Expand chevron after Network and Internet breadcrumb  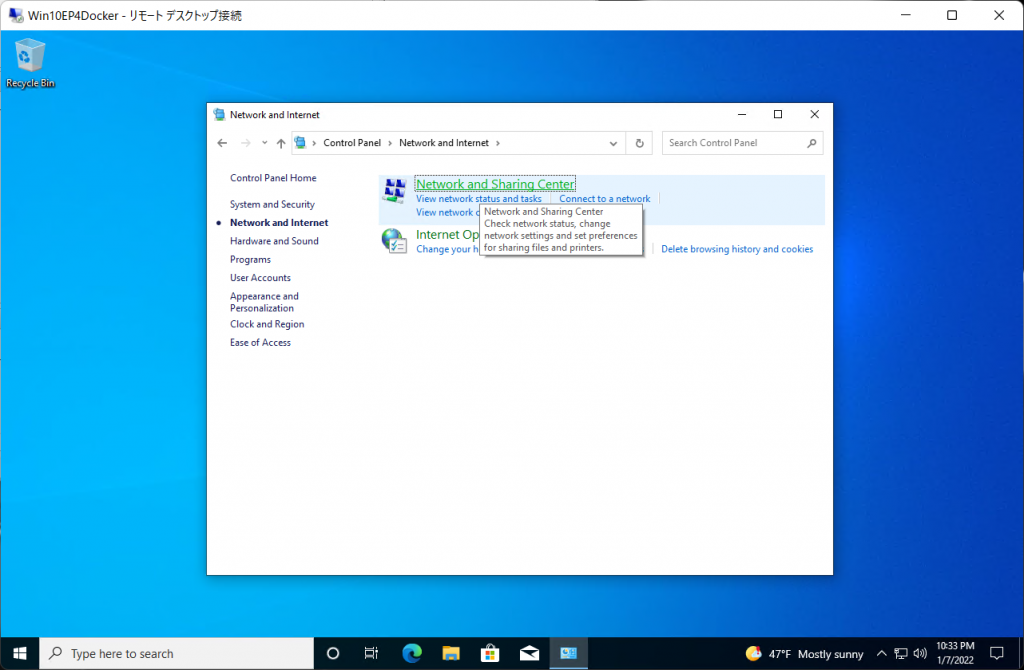point(498,143)
